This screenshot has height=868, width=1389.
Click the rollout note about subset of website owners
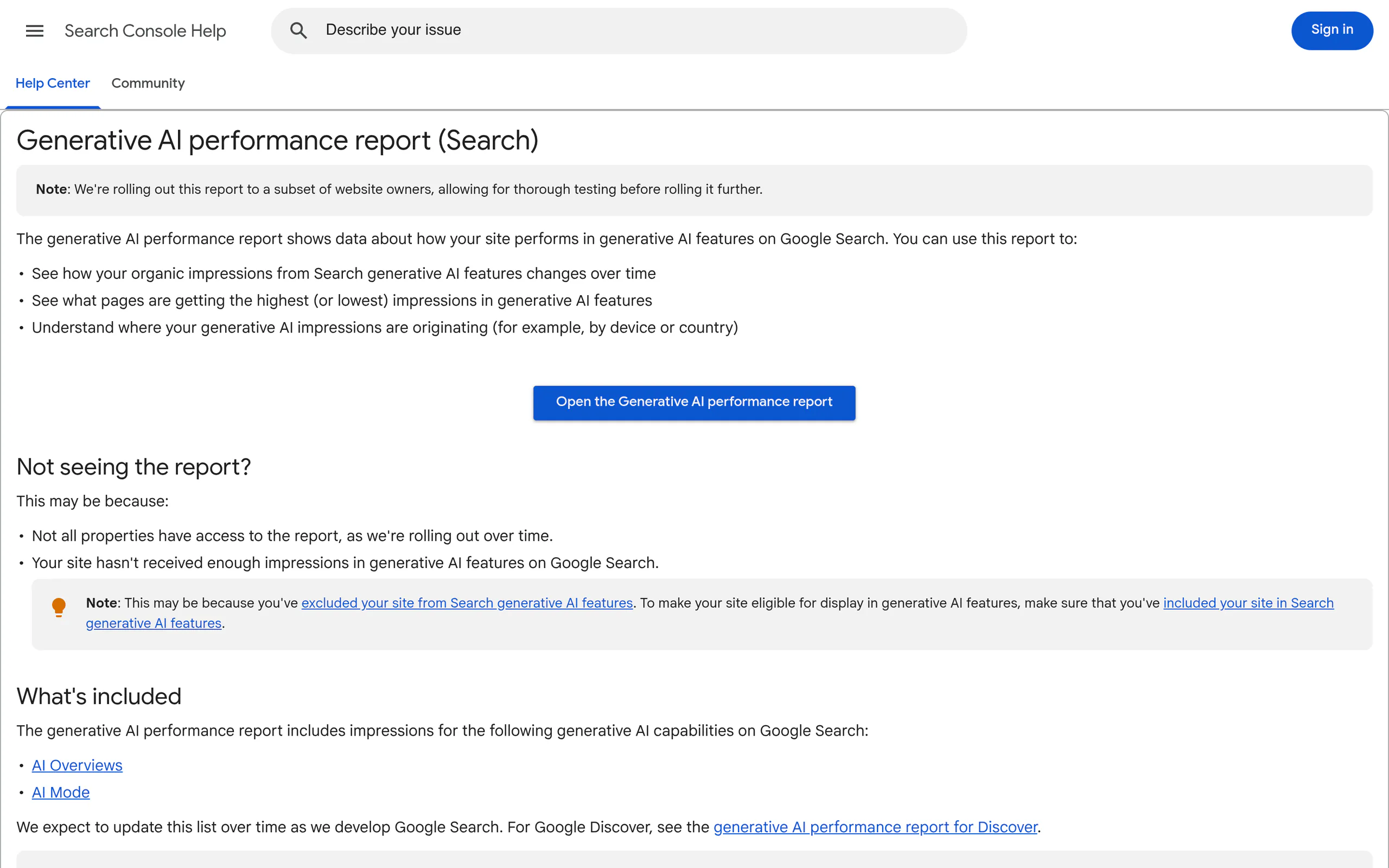coord(694,190)
